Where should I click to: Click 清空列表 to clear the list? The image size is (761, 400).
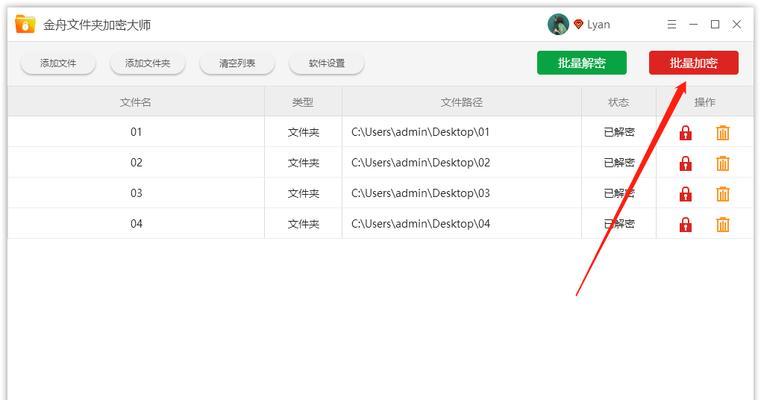tap(237, 63)
